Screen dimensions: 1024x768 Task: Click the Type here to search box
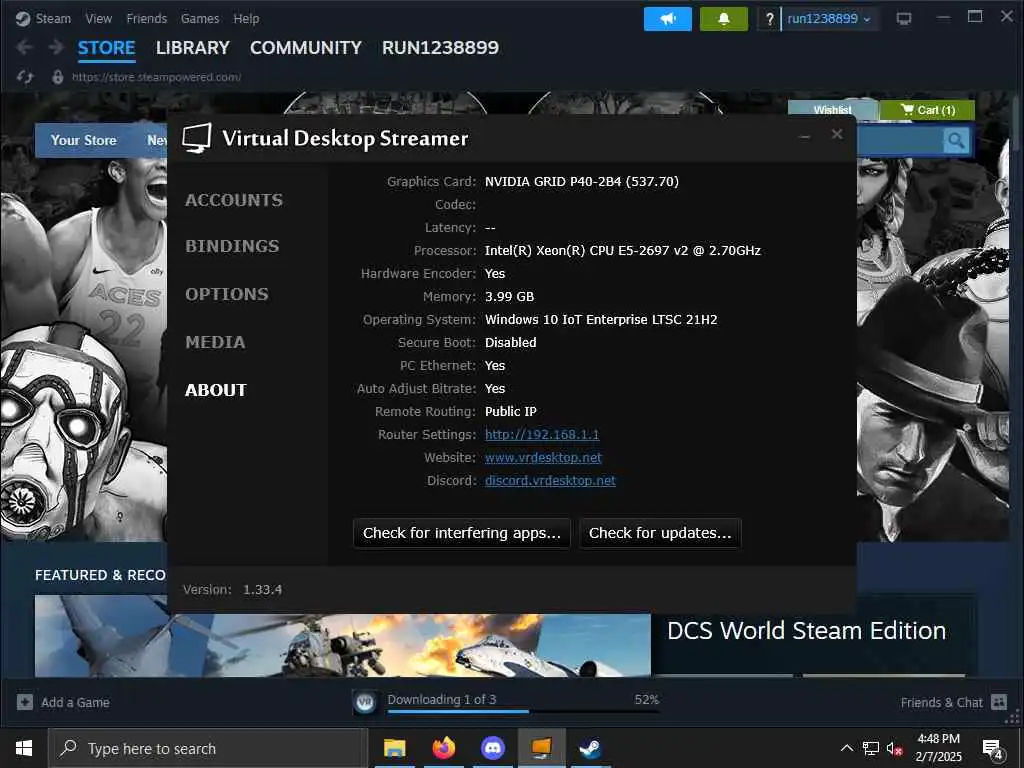(209, 748)
